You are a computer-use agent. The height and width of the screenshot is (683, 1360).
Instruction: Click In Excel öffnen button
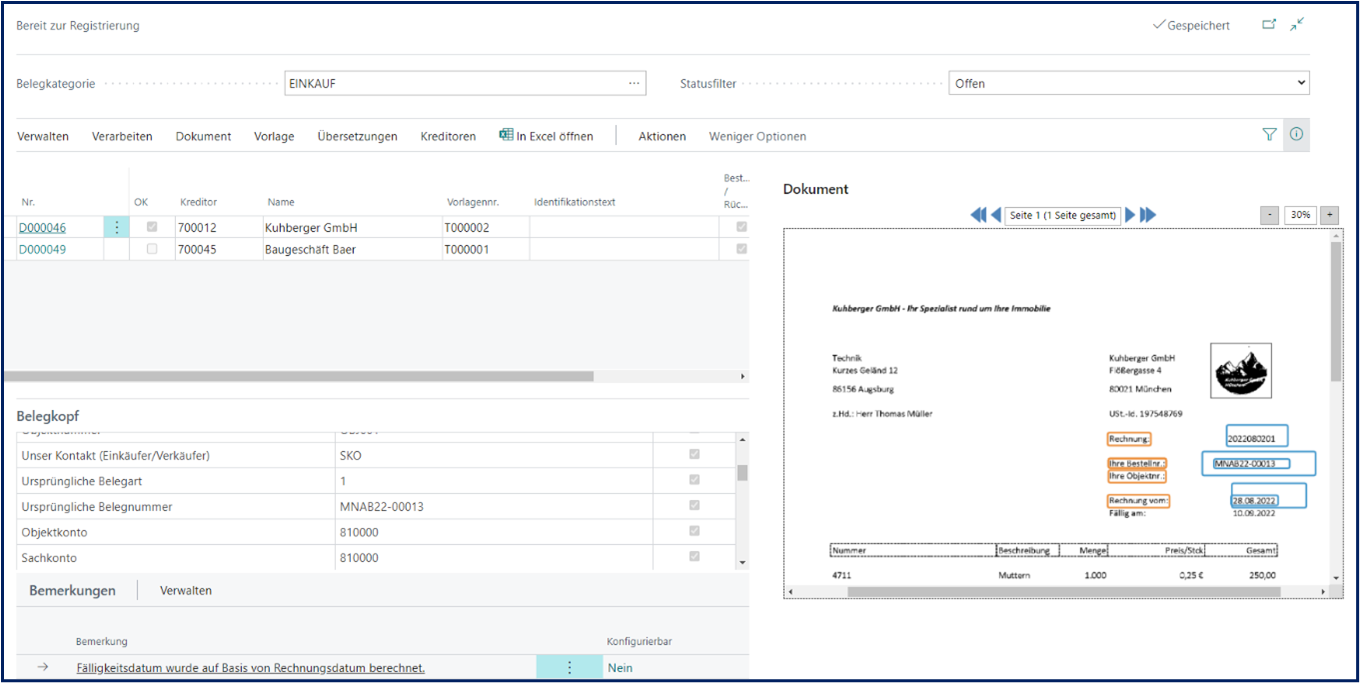point(546,136)
